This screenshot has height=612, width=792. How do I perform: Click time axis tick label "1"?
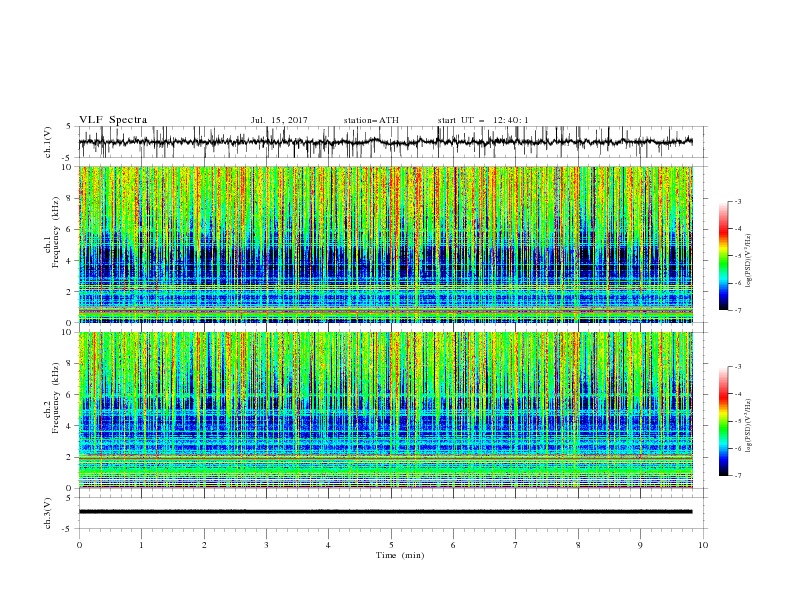pyautogui.click(x=141, y=545)
